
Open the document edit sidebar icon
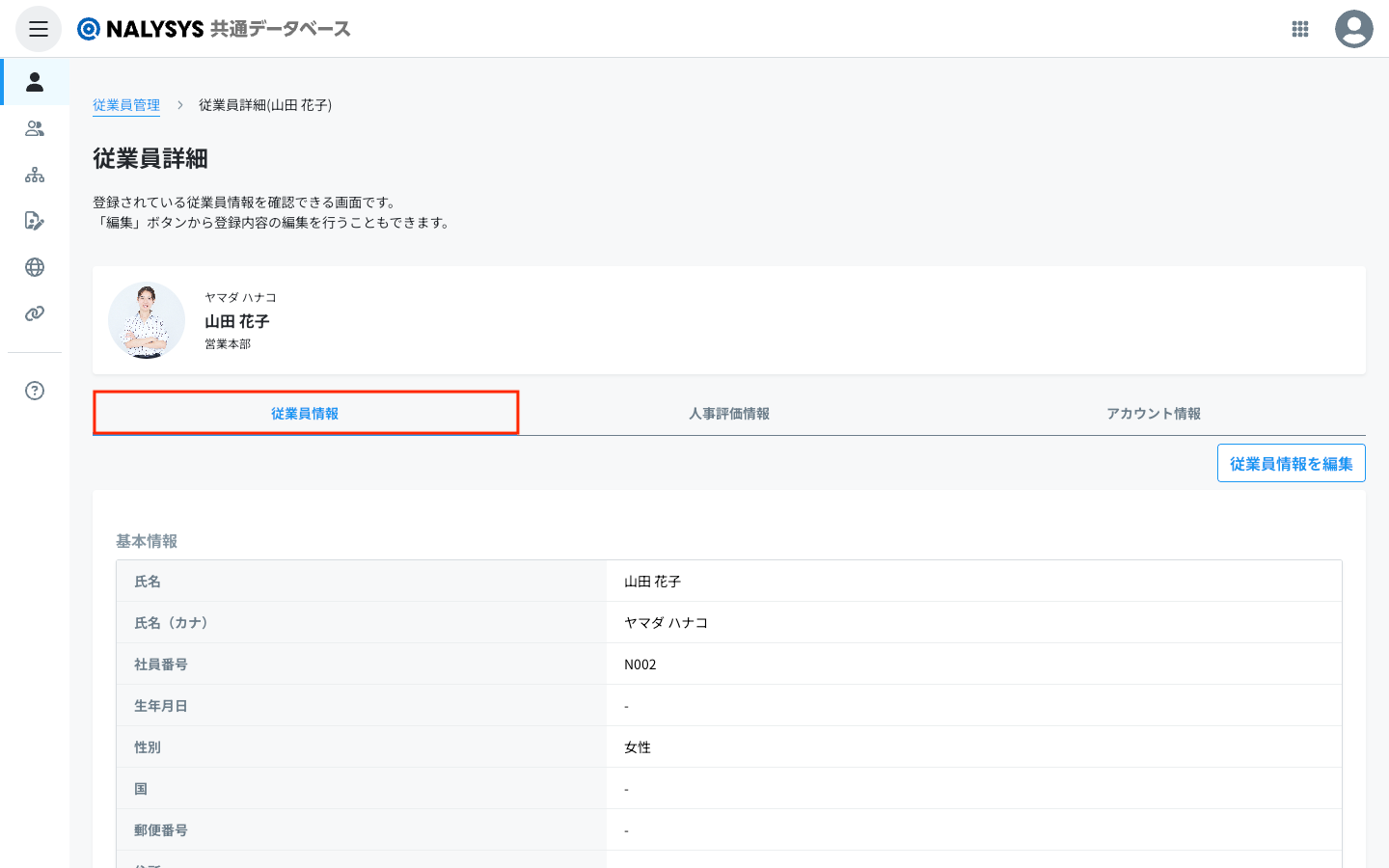coord(35,221)
